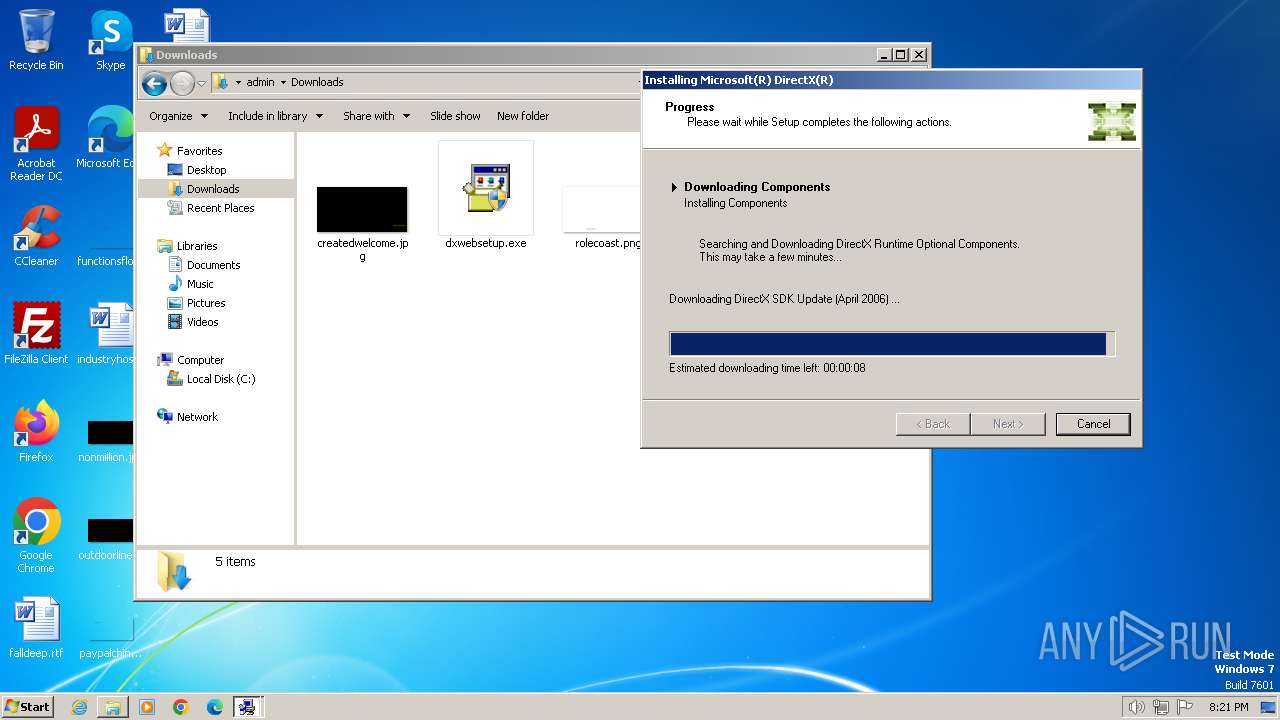Maximize the Downloads window

900,55
